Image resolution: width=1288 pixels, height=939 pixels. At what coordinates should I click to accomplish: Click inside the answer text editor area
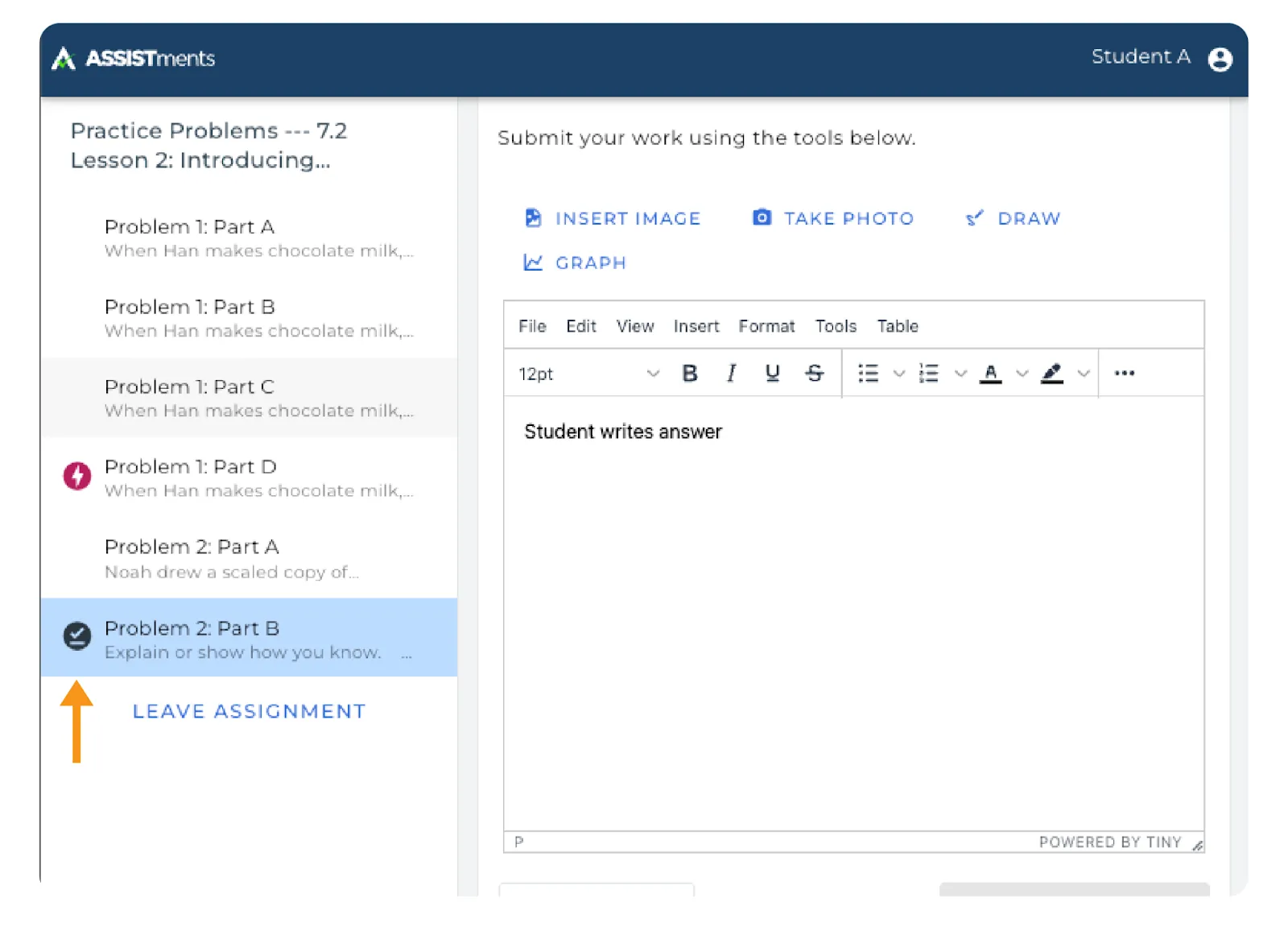[854, 614]
